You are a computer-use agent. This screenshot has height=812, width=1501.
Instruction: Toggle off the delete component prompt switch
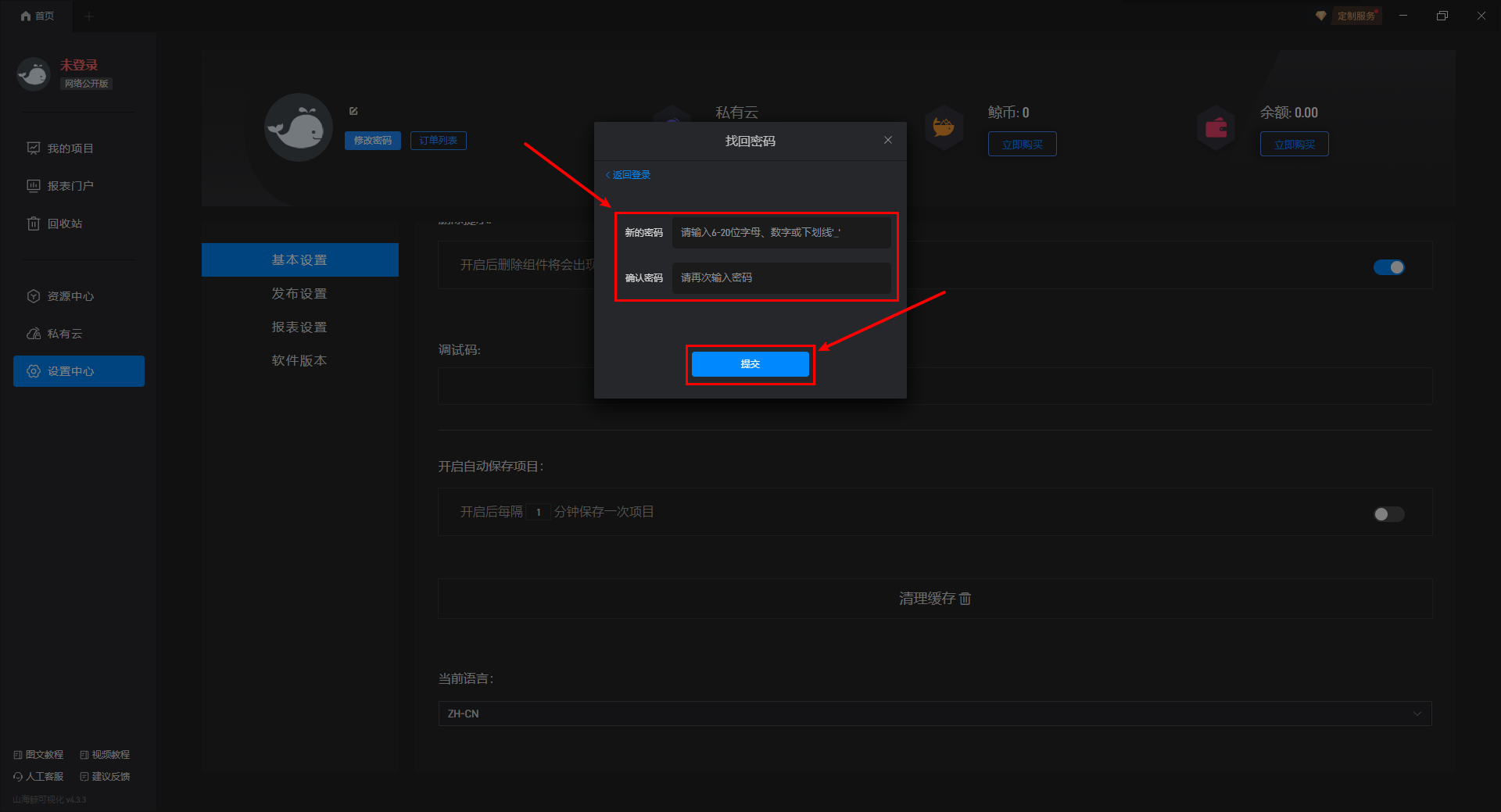tap(1388, 267)
